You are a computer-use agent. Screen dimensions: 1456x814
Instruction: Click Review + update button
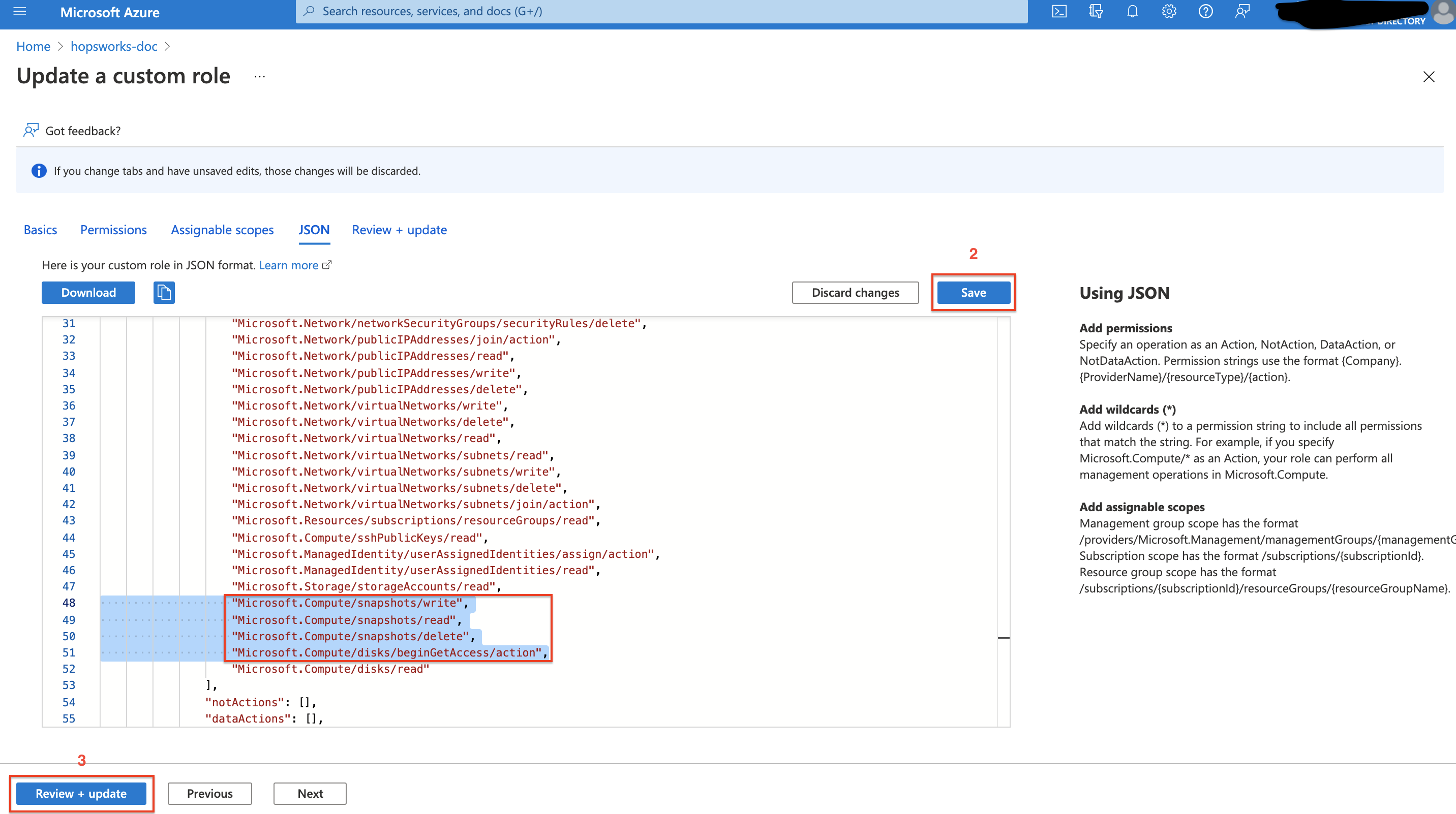(x=81, y=793)
